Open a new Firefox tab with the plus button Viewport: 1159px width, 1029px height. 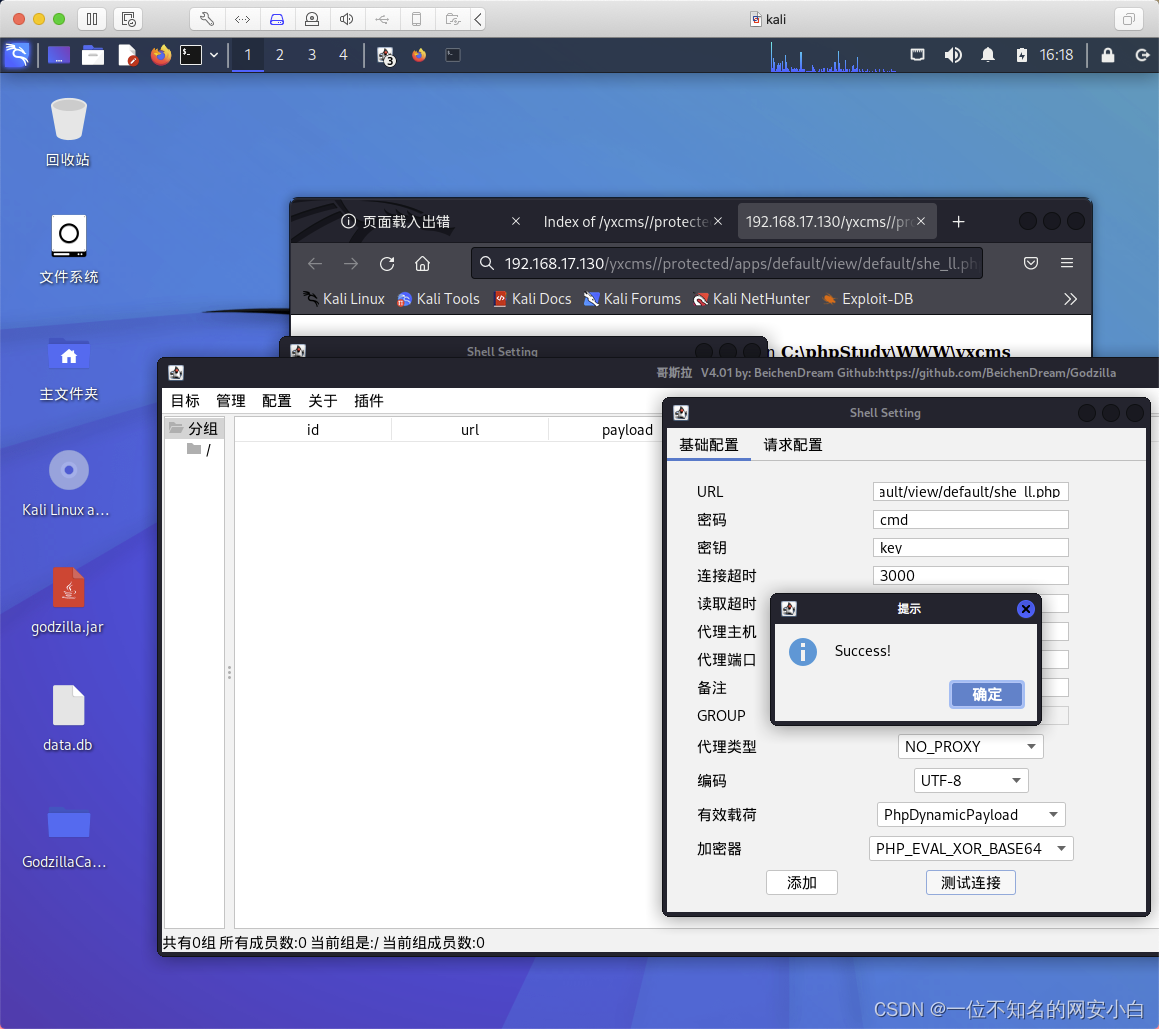point(958,222)
